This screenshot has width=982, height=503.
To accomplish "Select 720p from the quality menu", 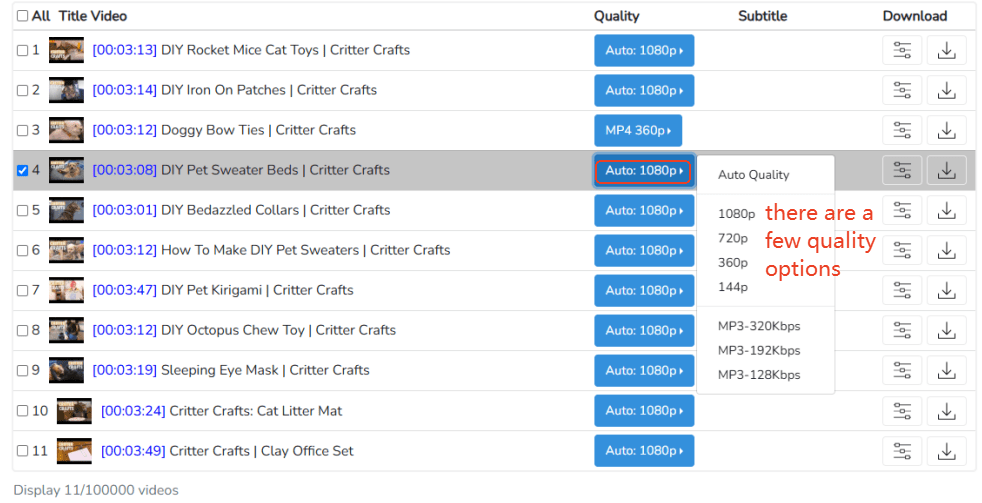I will 733,238.
